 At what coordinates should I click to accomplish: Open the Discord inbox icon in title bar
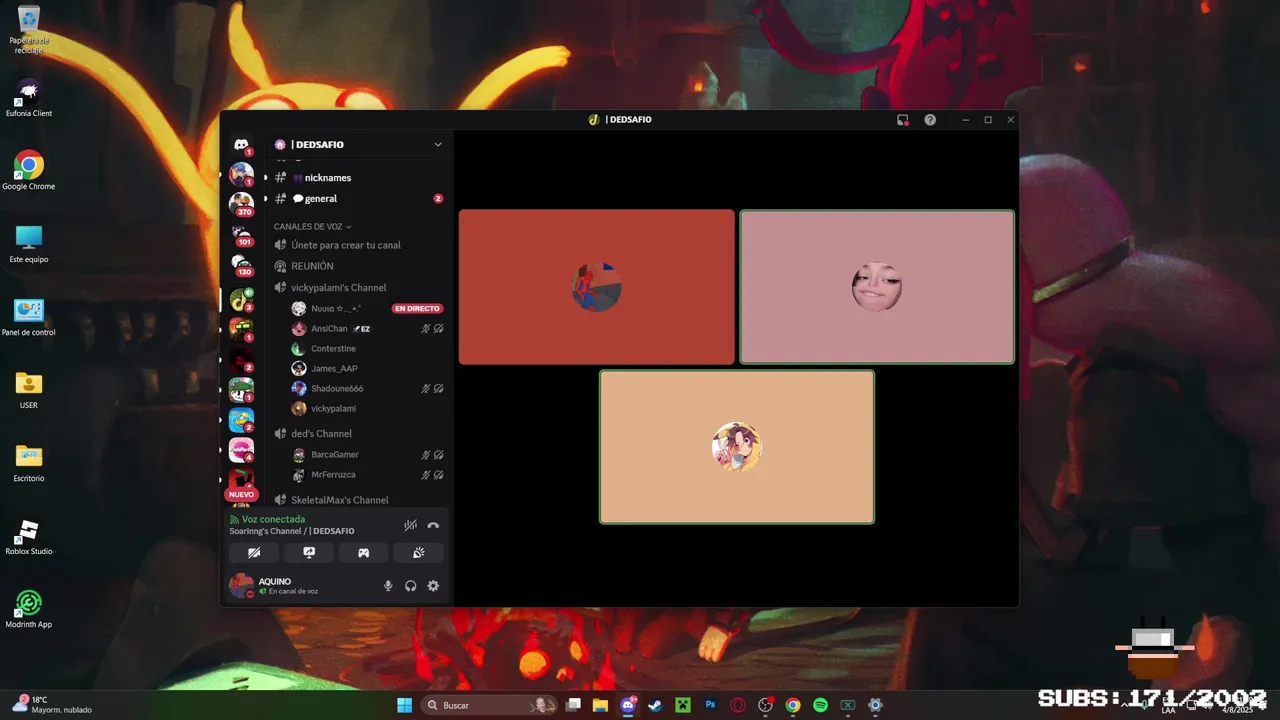903,120
